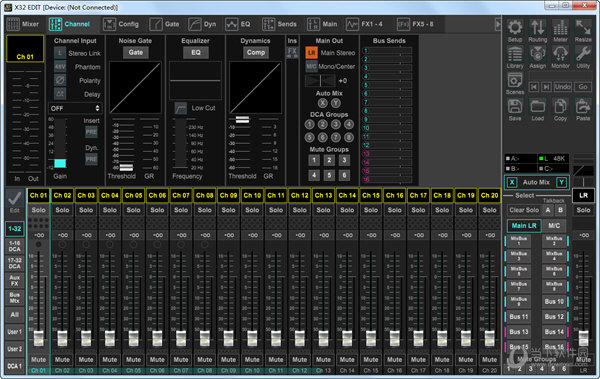Switch to the Mixer tab

[x=23, y=24]
